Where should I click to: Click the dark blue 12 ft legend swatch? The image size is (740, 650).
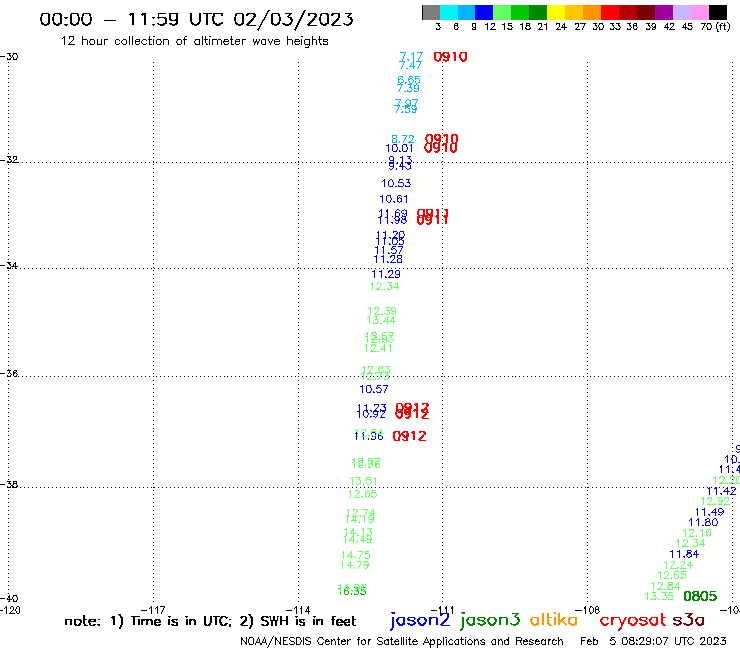484,12
